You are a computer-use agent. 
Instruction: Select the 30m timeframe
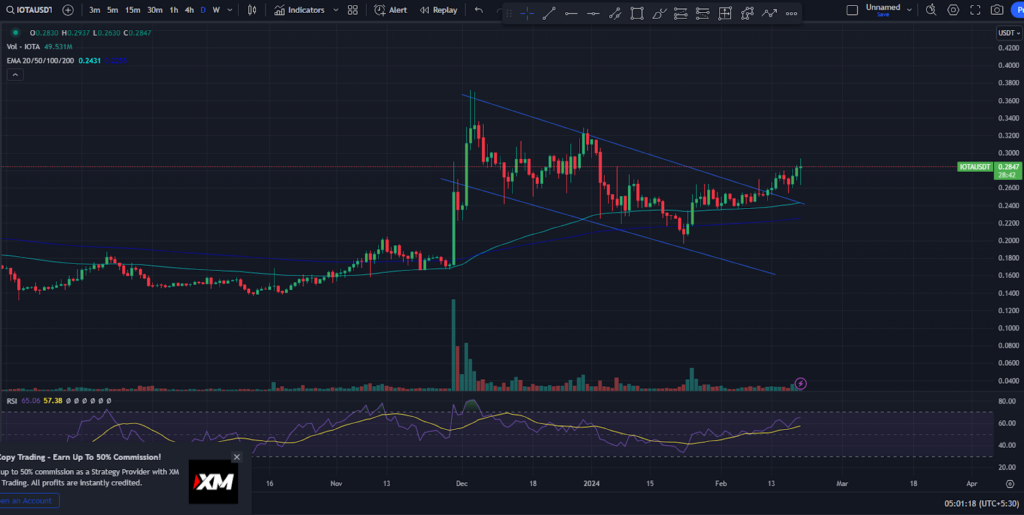(155, 10)
